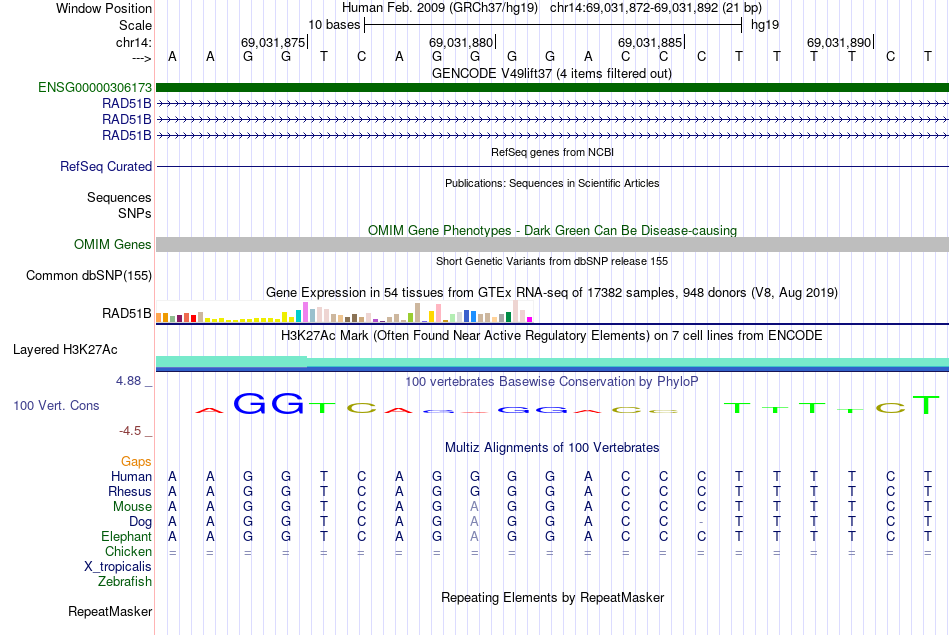
Task: Open the Basewise Conservation by PhyloP title
Action: pos(552,381)
